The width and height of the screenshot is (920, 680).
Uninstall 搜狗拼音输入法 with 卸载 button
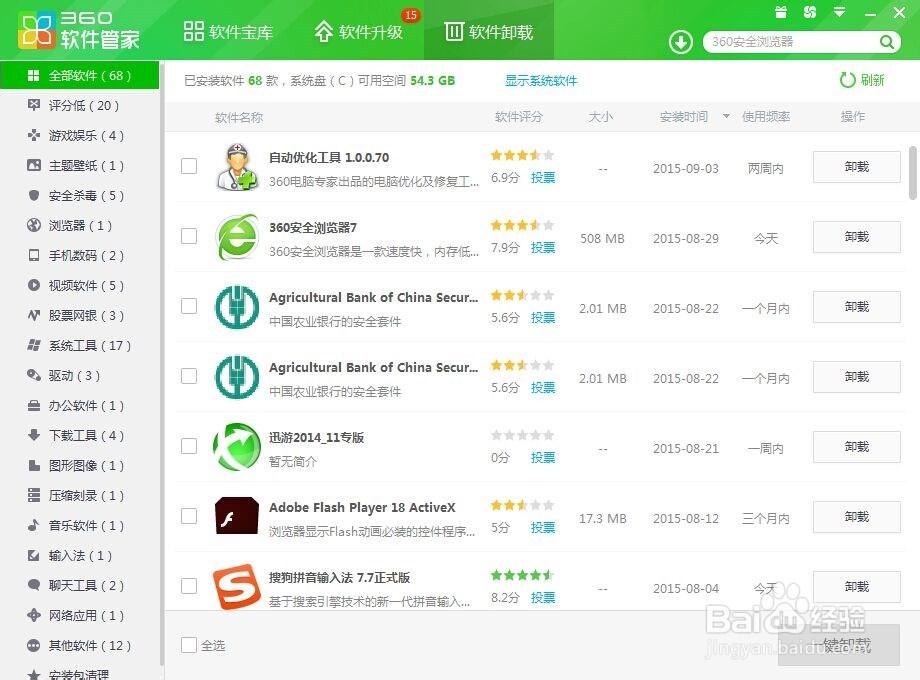coord(857,586)
